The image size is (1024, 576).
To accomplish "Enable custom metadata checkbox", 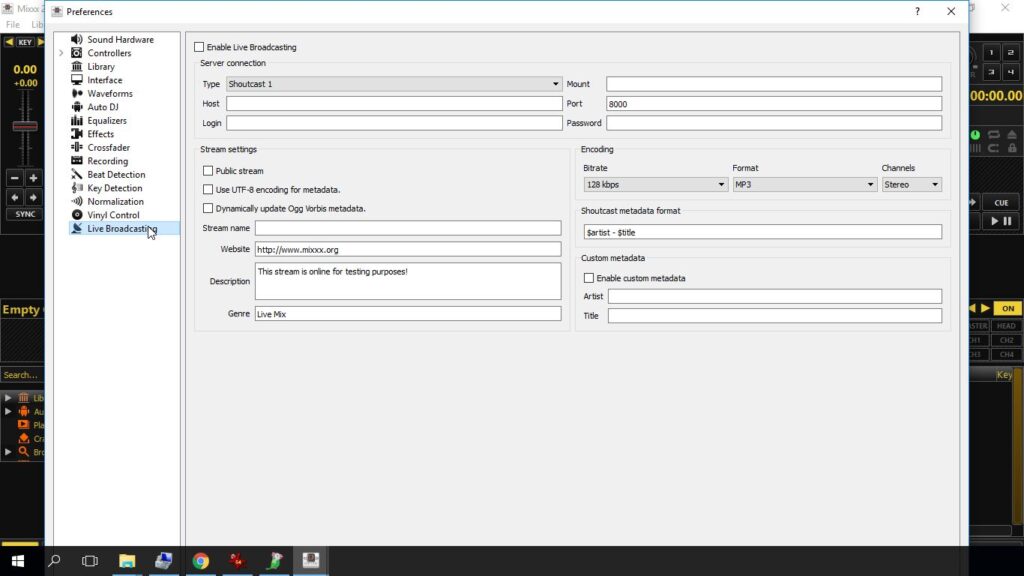I will tap(589, 278).
